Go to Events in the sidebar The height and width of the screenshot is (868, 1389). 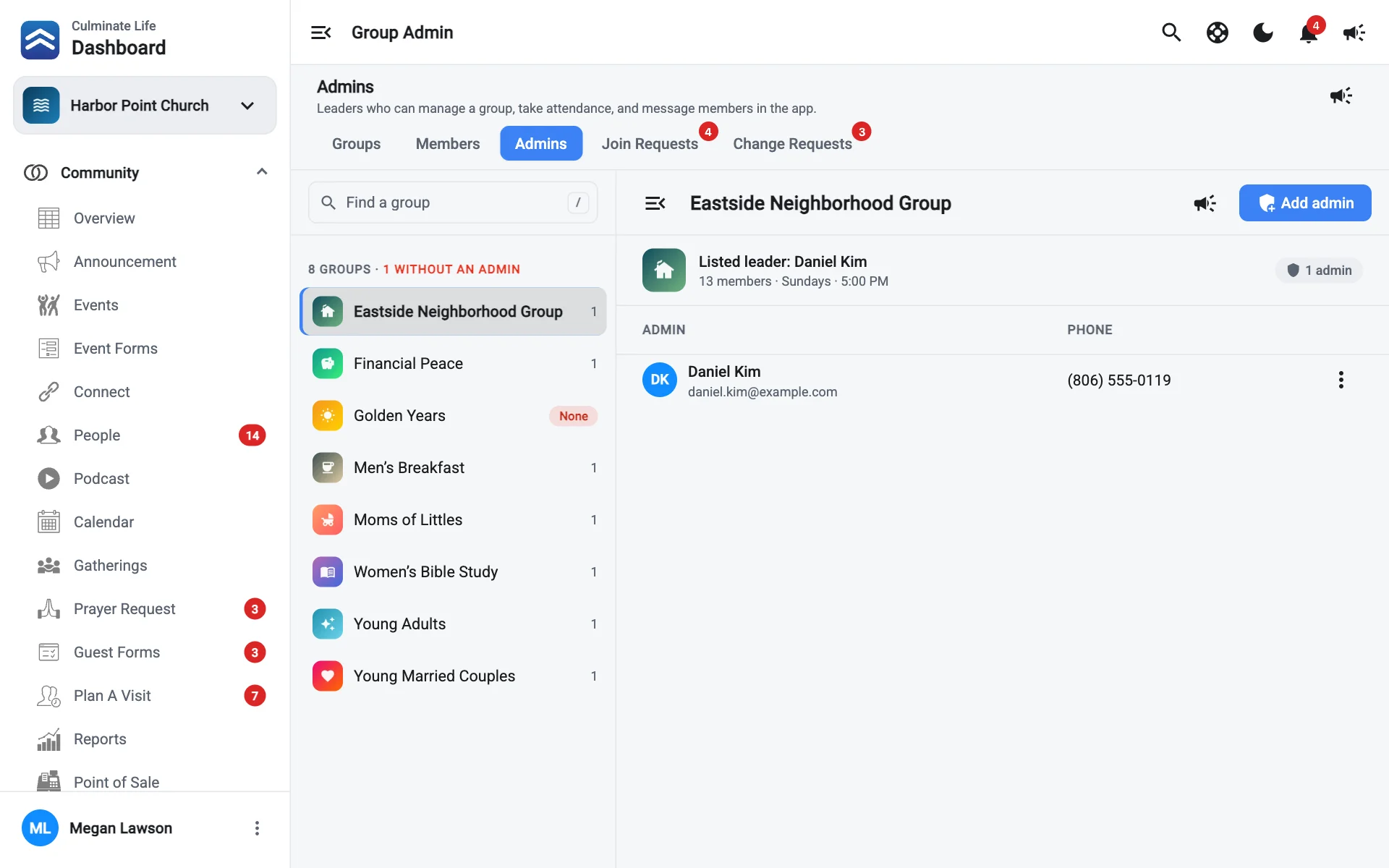coord(145,305)
